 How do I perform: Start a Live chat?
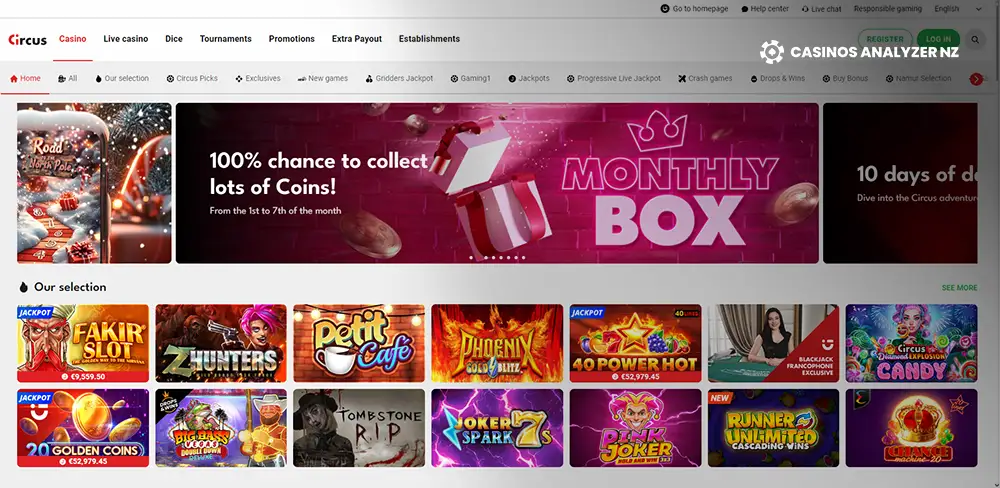(x=821, y=9)
